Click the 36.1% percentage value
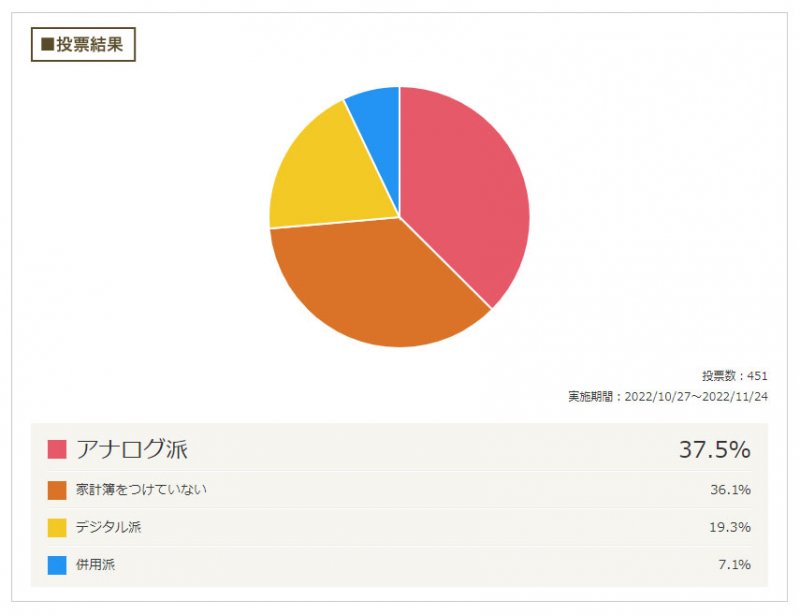This screenshot has height=615, width=800. click(730, 490)
